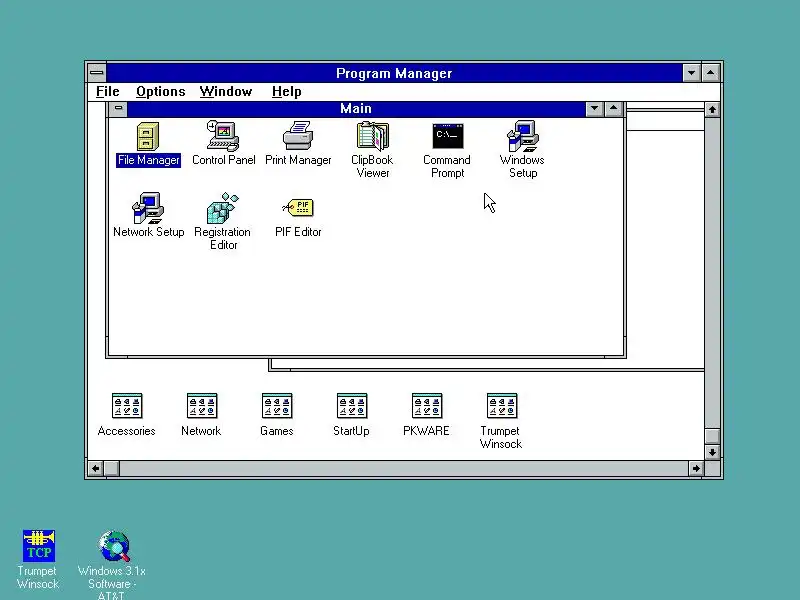Screen dimensions: 800x600
Task: Open the Options menu
Action: [x=161, y=92]
